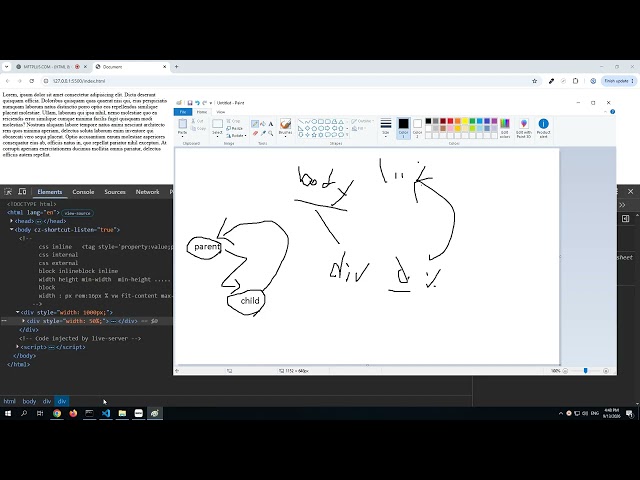Open the File menu in Paint
Image resolution: width=640 pixels, height=480 pixels.
pyautogui.click(x=183, y=112)
